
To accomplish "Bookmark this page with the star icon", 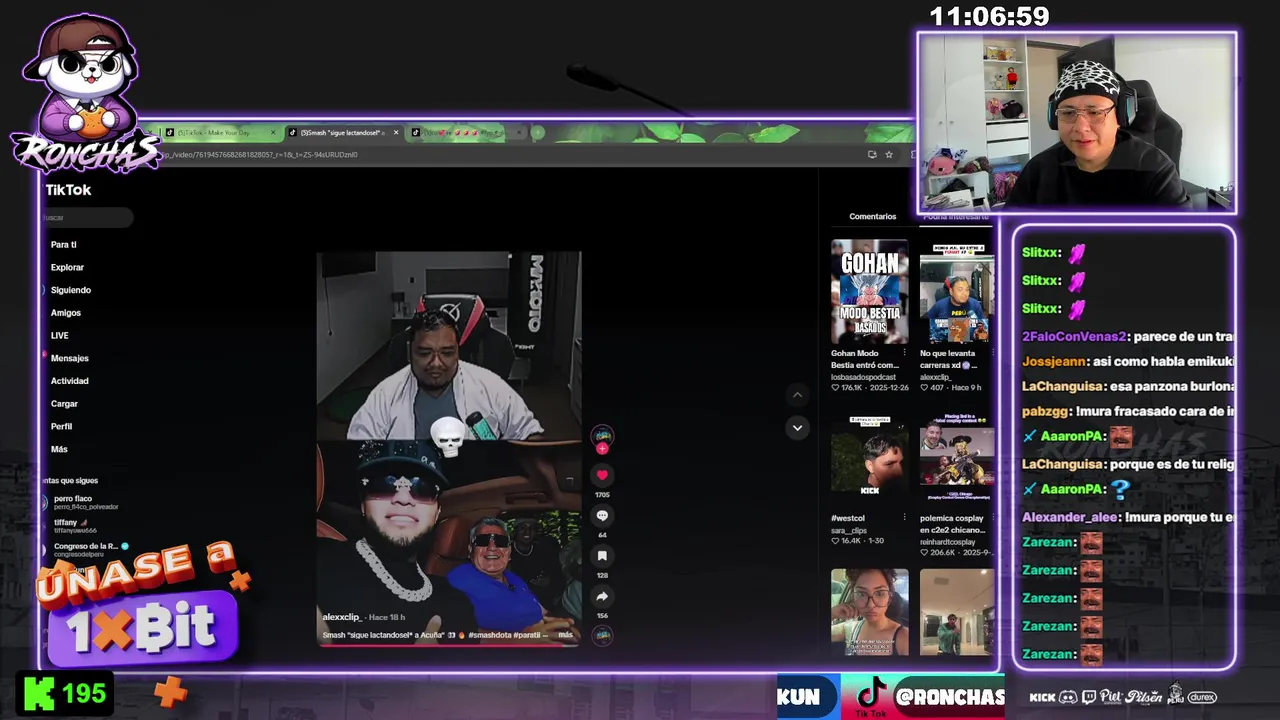I will tap(889, 155).
